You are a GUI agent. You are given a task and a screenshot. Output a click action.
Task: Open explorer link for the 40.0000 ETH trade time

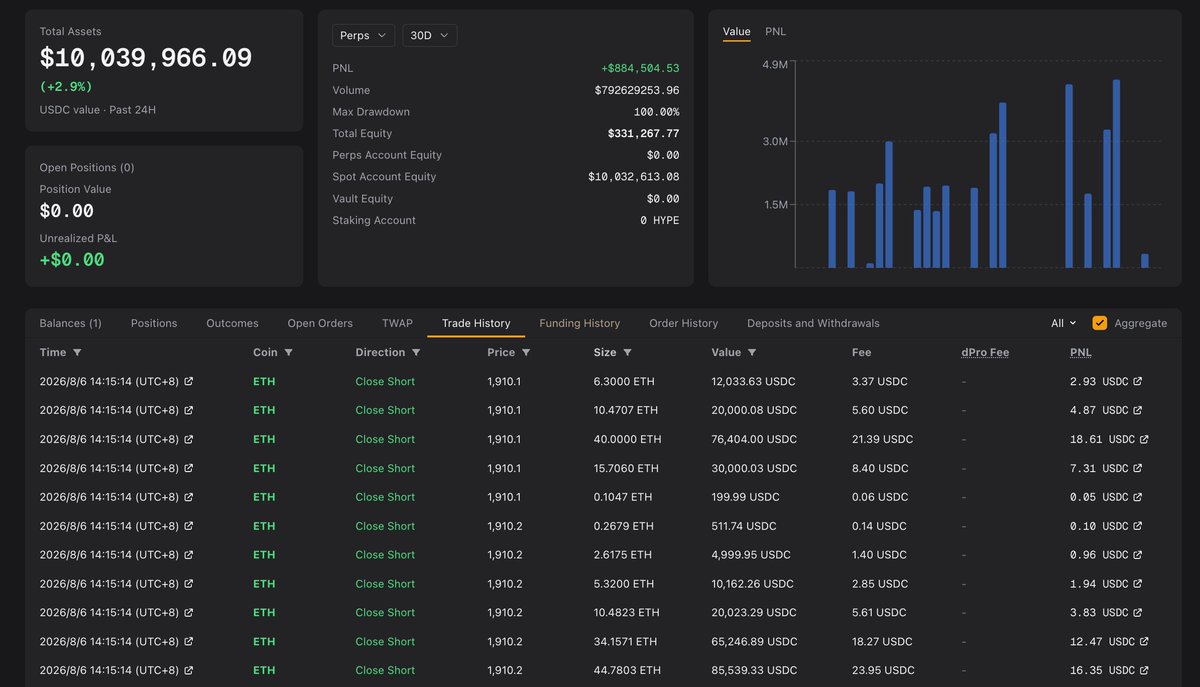[x=189, y=439]
